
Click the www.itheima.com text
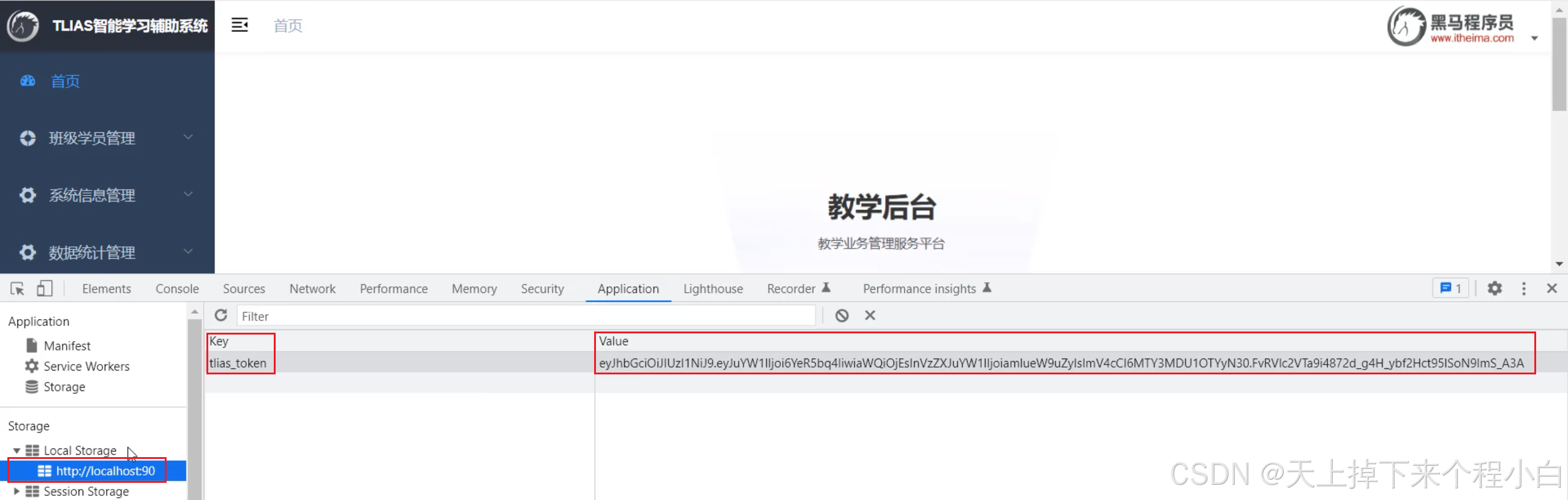pos(1472,38)
